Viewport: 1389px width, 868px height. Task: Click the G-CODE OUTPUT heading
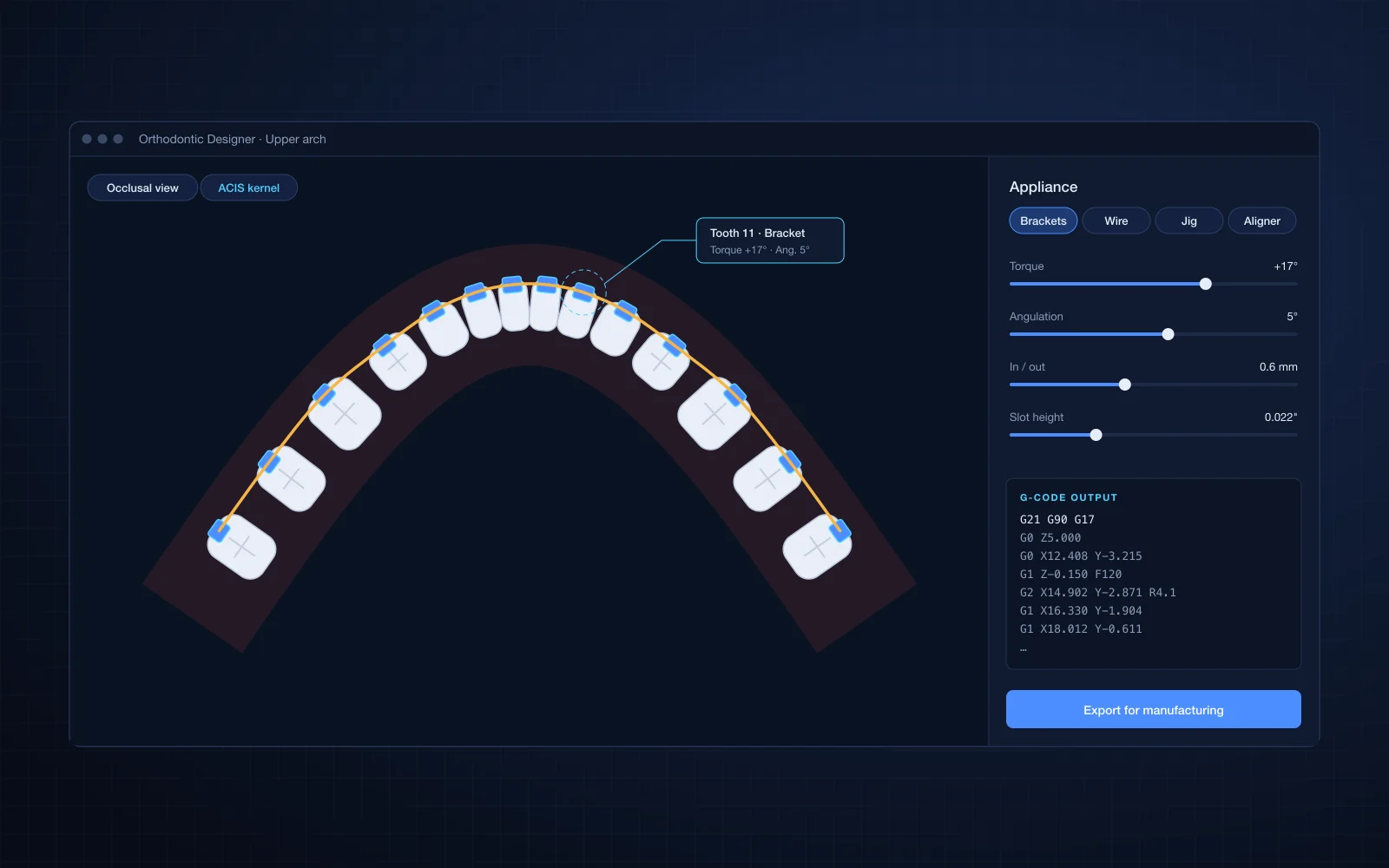1069,497
